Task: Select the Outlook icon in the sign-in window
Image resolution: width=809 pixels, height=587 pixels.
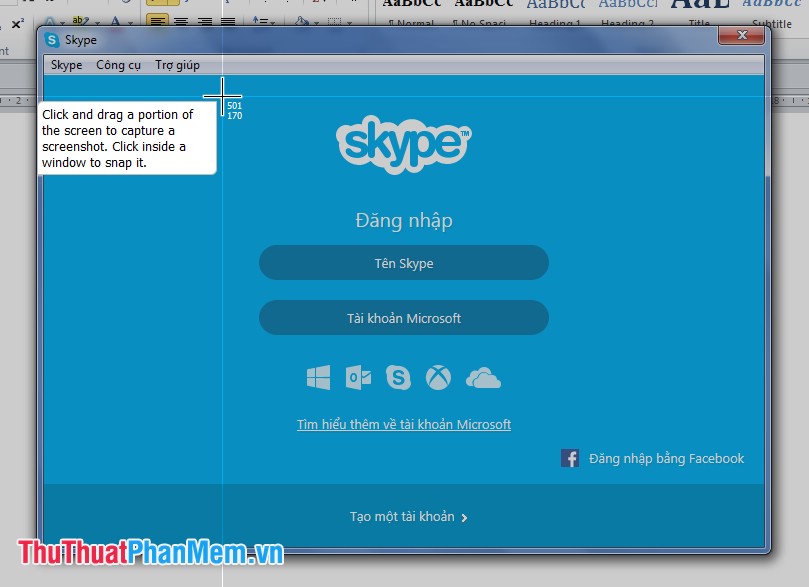Action: [x=358, y=378]
